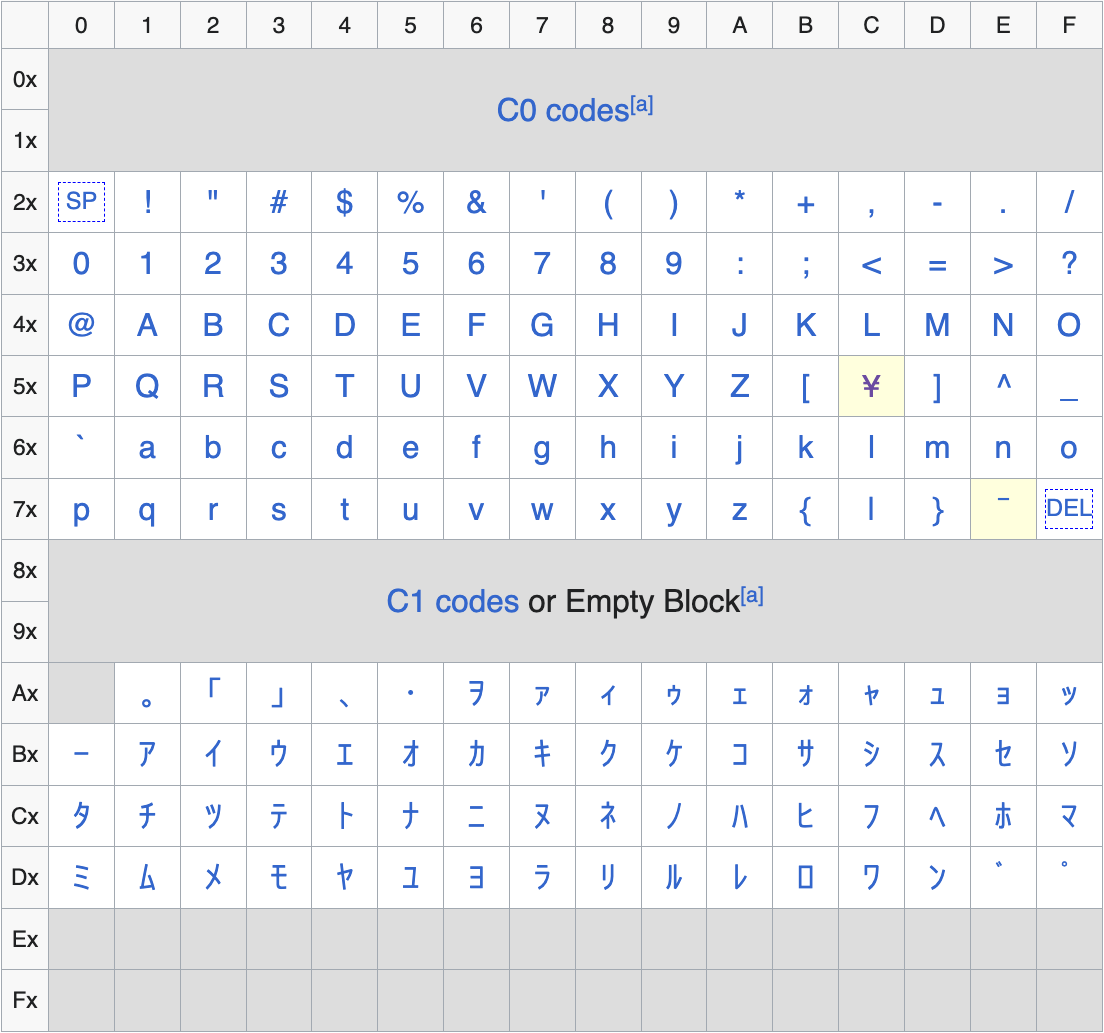This screenshot has height=1033, width=1104.
Task: Open footnote [a] beside C0 codes
Action: [x=641, y=105]
